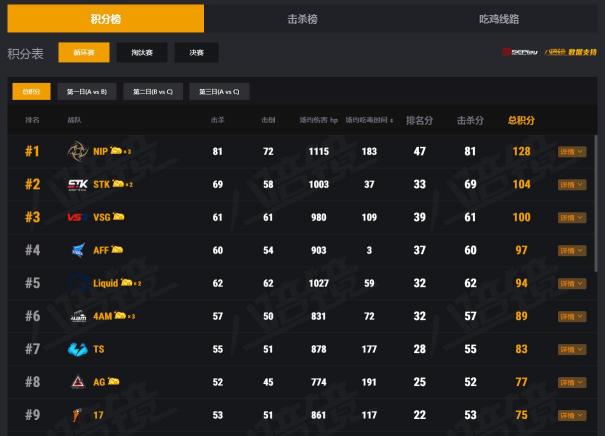Image resolution: width=605 pixels, height=436 pixels.
Task: Click STK total score 104
Action: pyautogui.click(x=521, y=184)
